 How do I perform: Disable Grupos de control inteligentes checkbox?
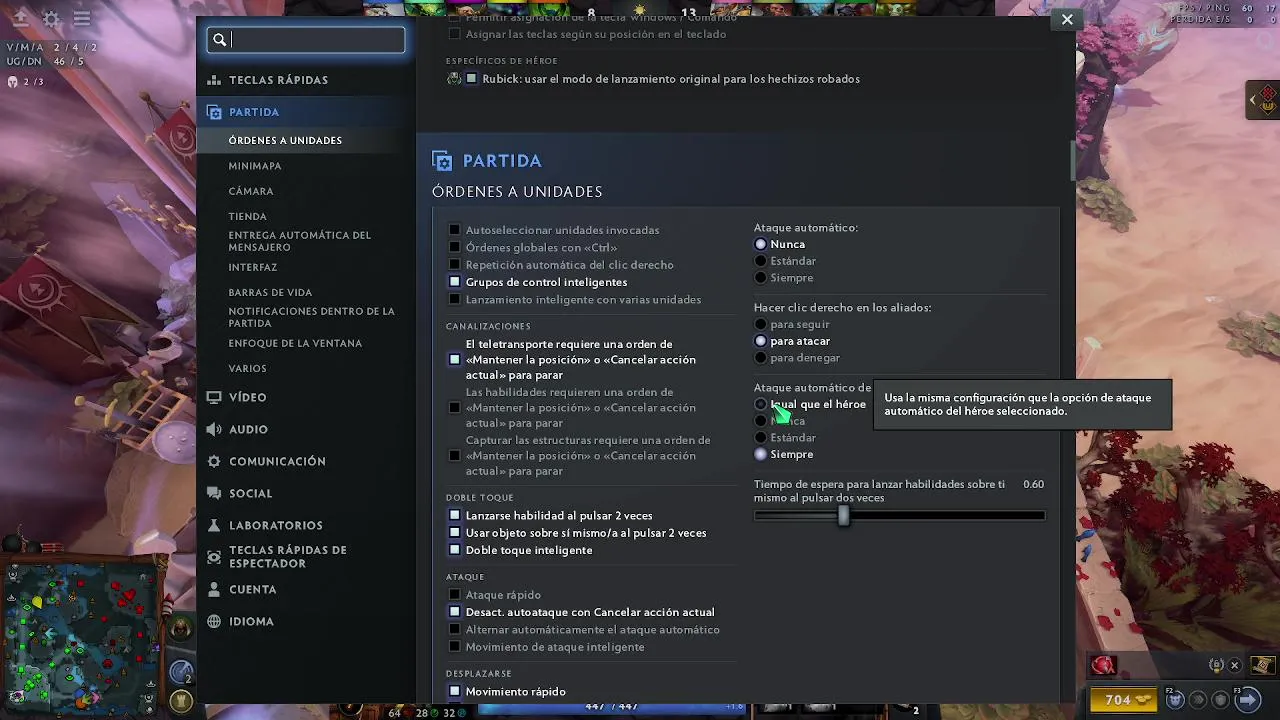pos(454,282)
